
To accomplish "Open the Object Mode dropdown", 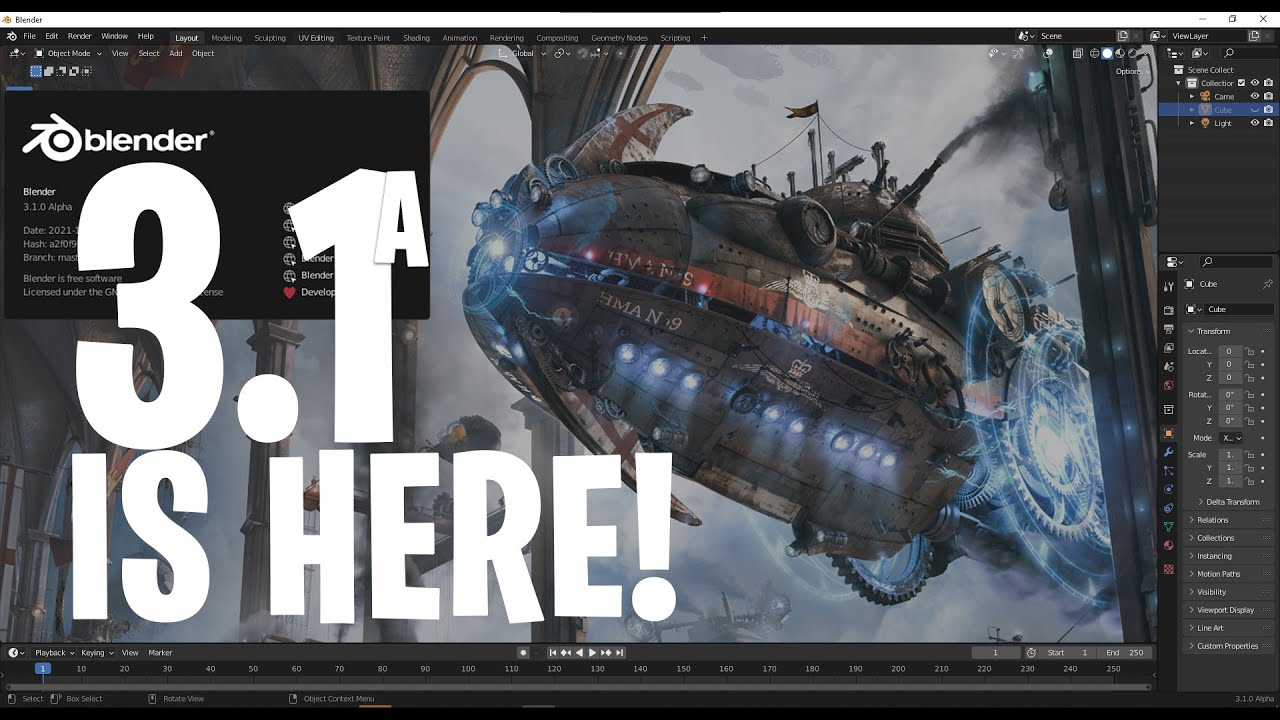I will point(68,53).
